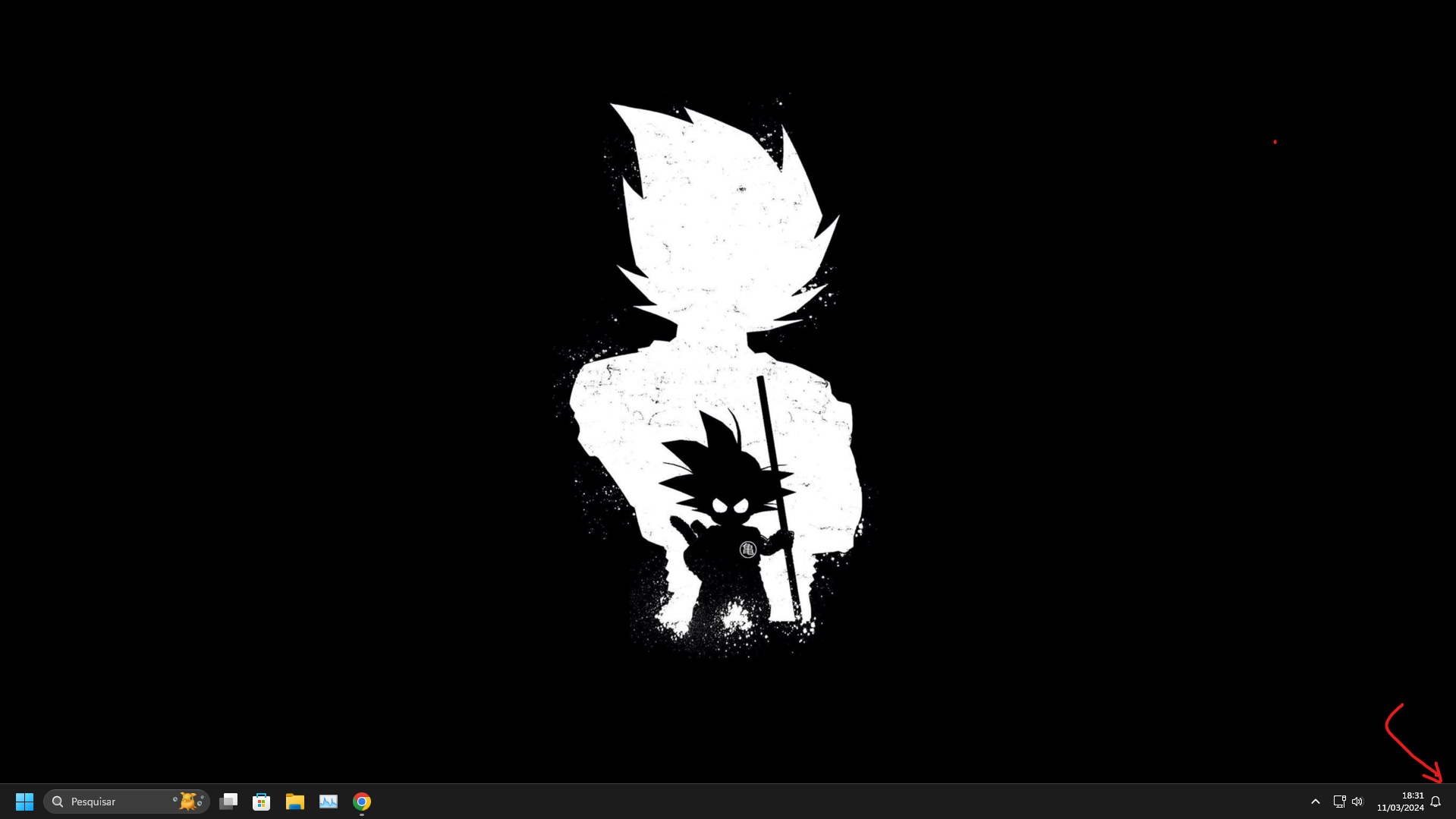
Task: Open network status icon in tray
Action: point(1339,802)
